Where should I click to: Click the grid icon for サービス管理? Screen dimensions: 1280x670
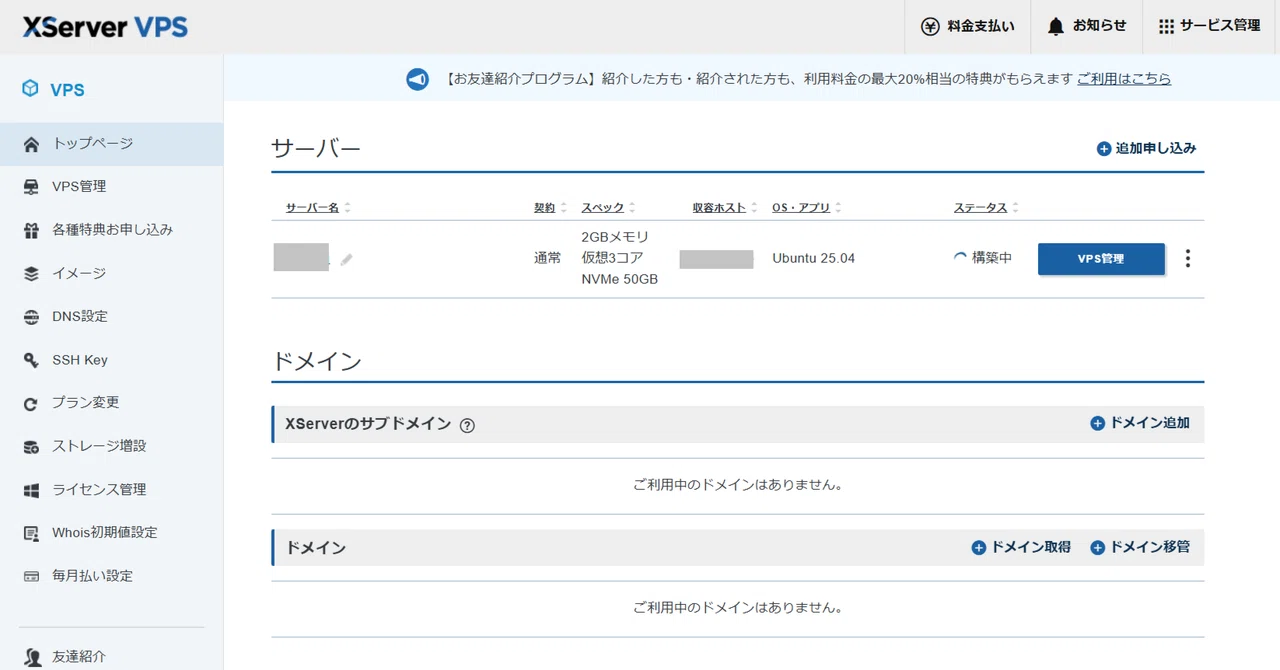coord(1166,27)
